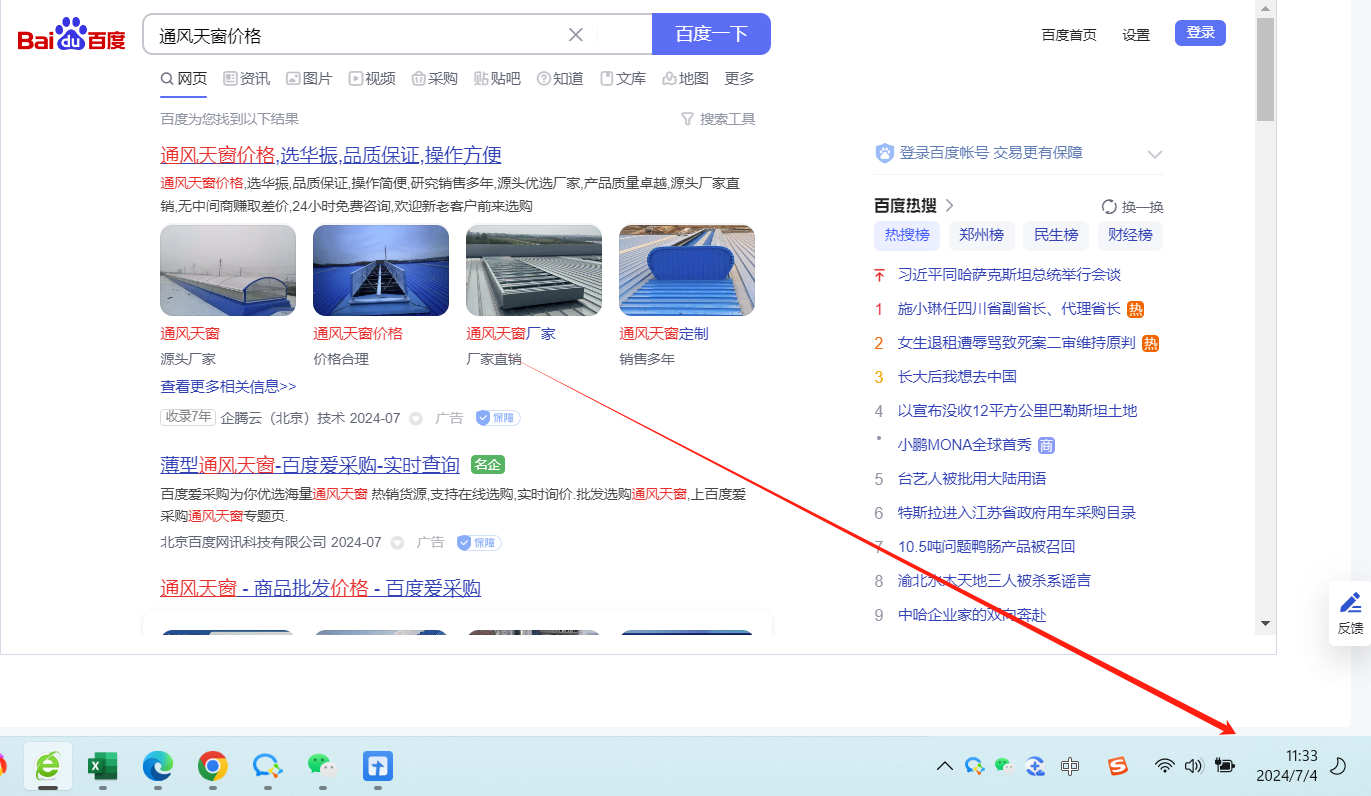Click the page scrollbar down arrow
Viewport: 1371px width, 796px height.
tap(1265, 623)
